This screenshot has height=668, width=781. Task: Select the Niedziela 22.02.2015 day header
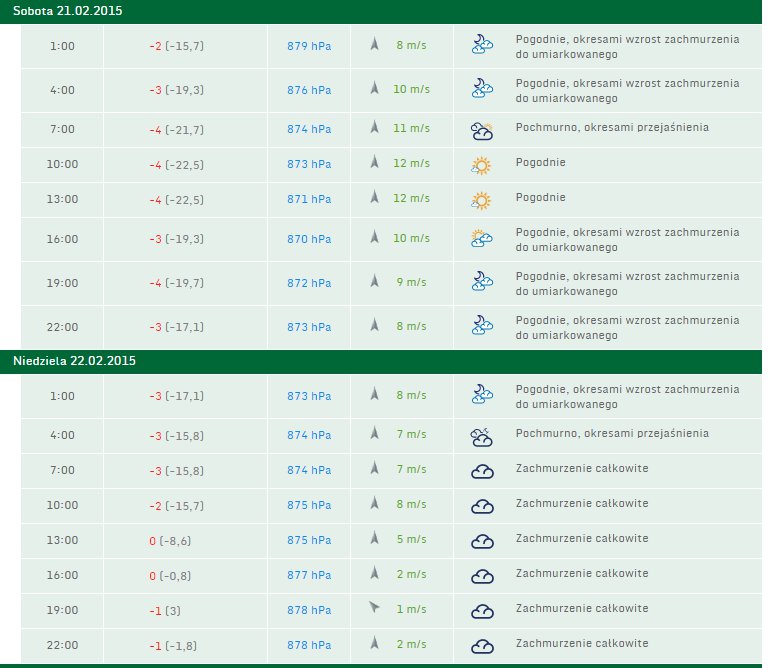point(74,360)
